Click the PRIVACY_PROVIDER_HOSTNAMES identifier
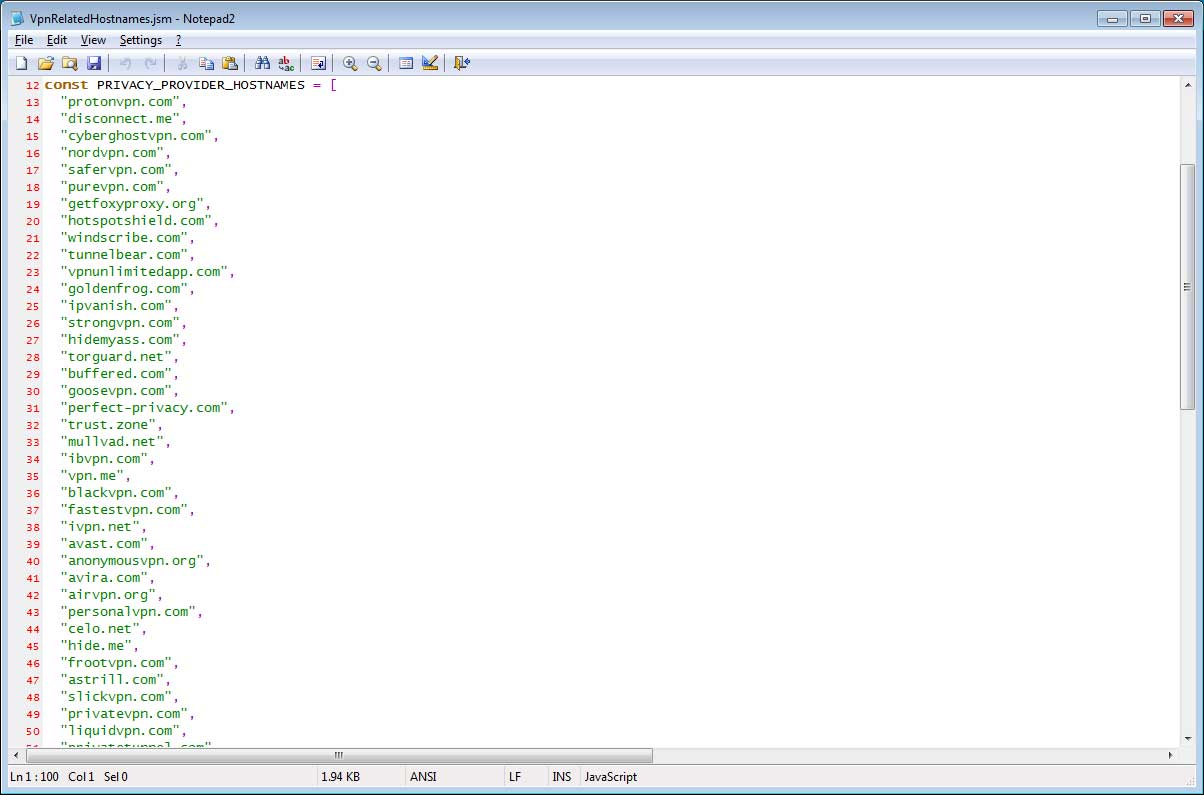The image size is (1204, 795). coord(200,85)
